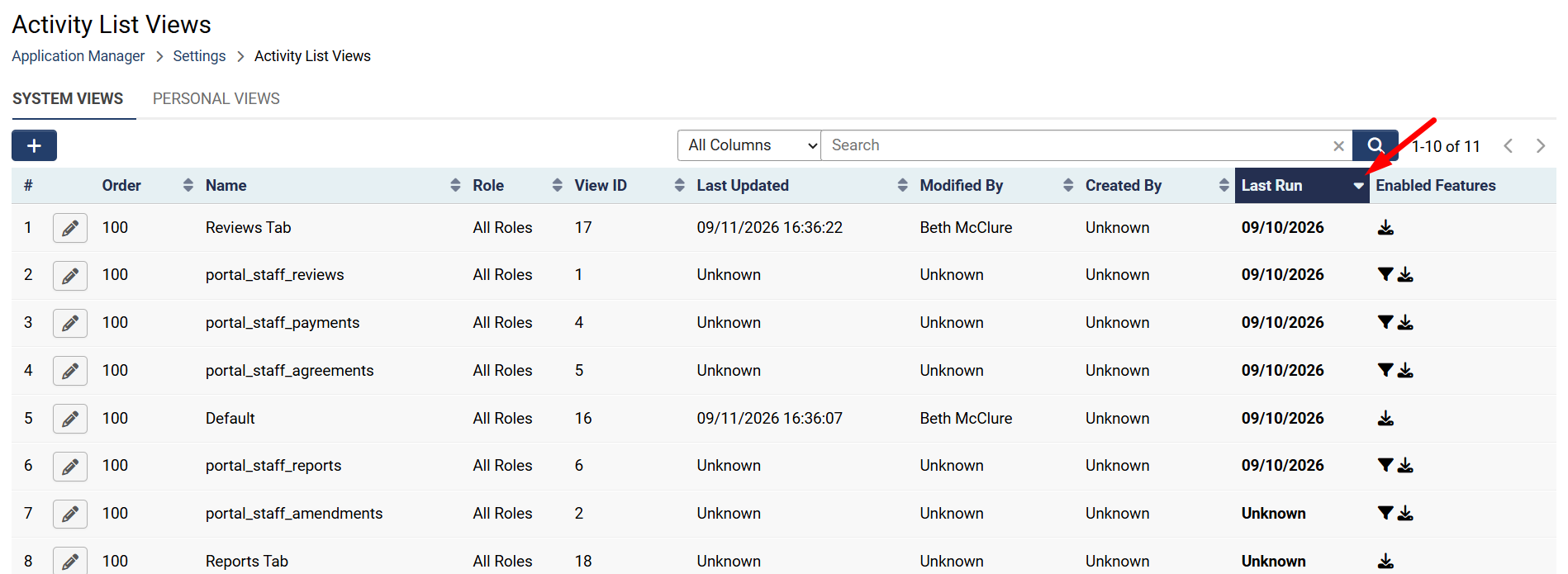Click the Activity List Views breadcrumb
1568x574 pixels.
[x=312, y=56]
